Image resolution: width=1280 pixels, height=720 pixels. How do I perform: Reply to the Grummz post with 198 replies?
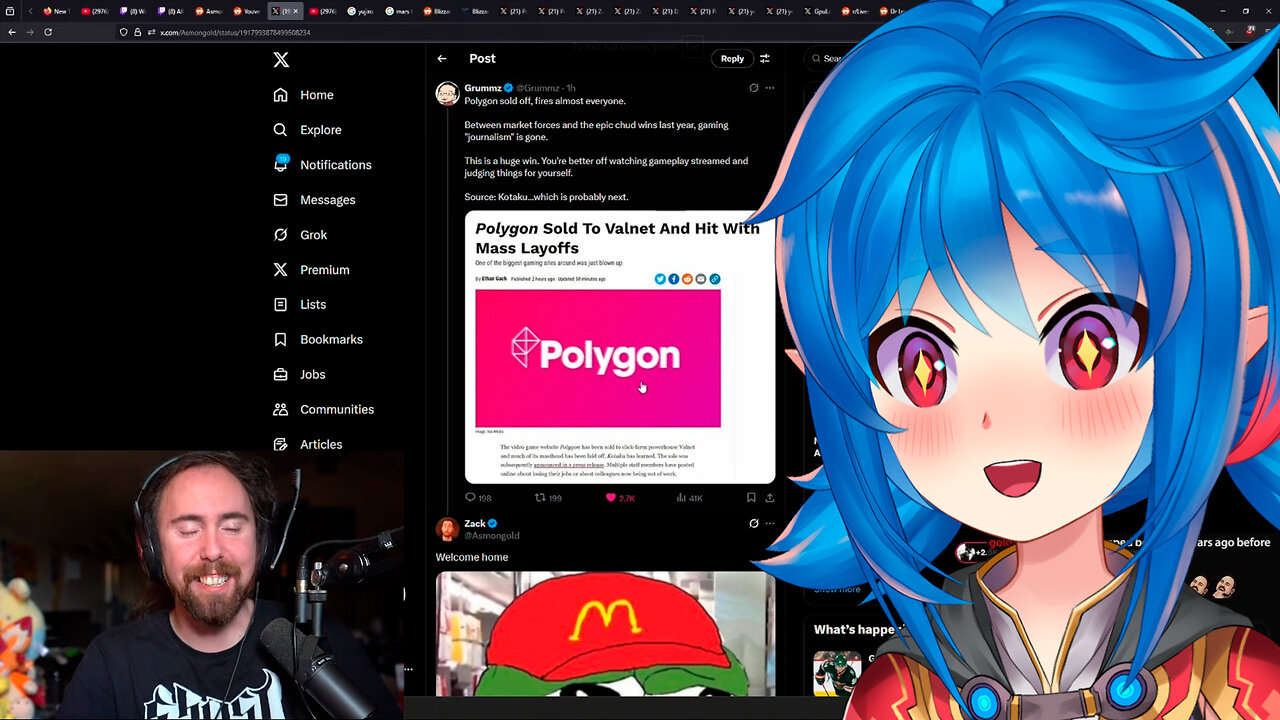click(478, 497)
